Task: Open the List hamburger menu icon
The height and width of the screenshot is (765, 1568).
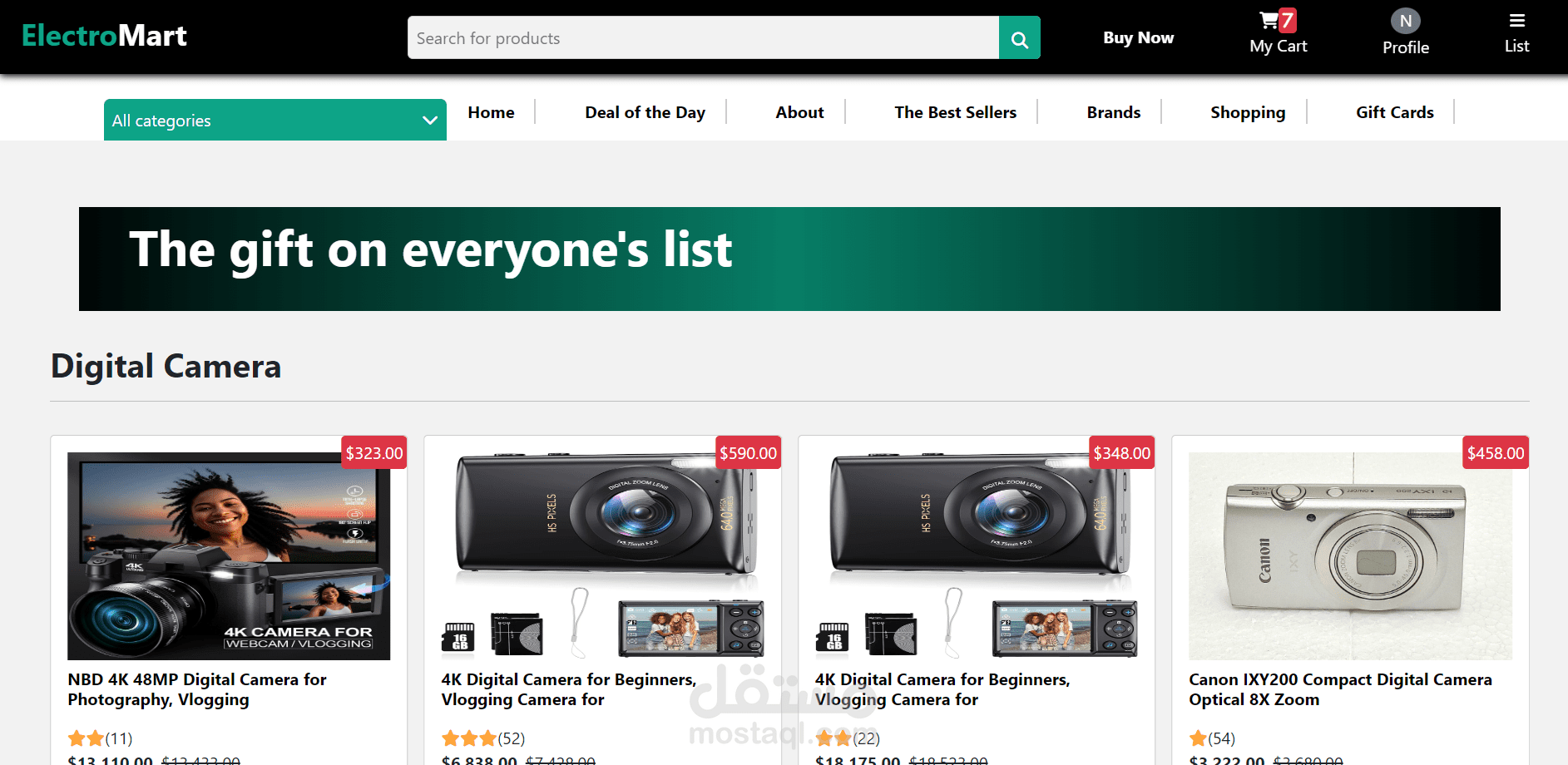Action: pos(1517,21)
